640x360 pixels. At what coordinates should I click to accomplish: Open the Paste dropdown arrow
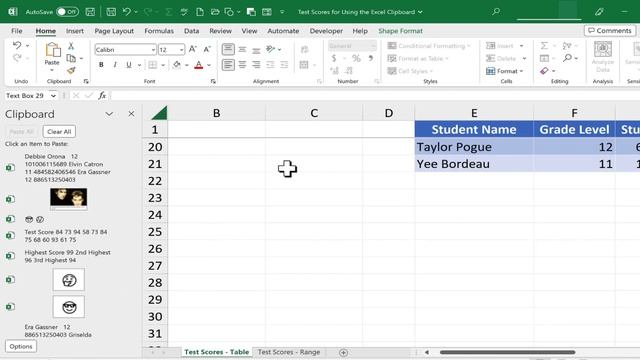pos(52,70)
